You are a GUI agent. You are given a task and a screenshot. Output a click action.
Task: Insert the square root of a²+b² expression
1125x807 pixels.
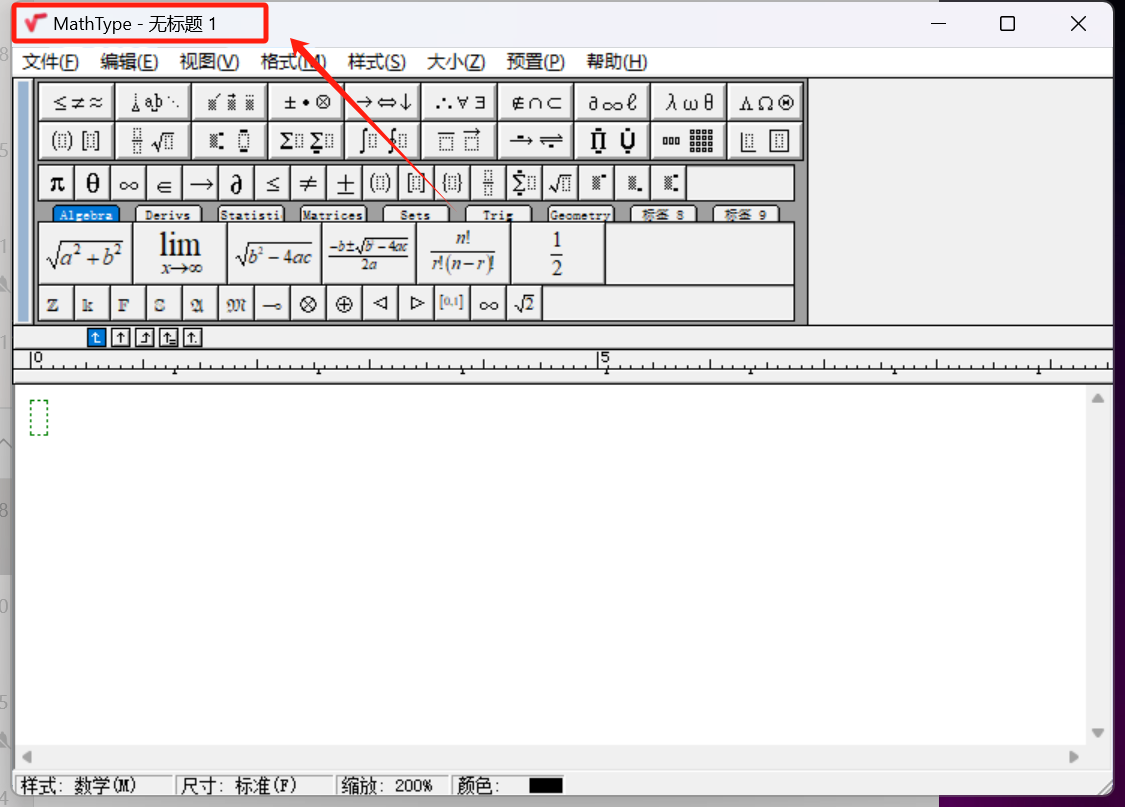click(x=85, y=253)
